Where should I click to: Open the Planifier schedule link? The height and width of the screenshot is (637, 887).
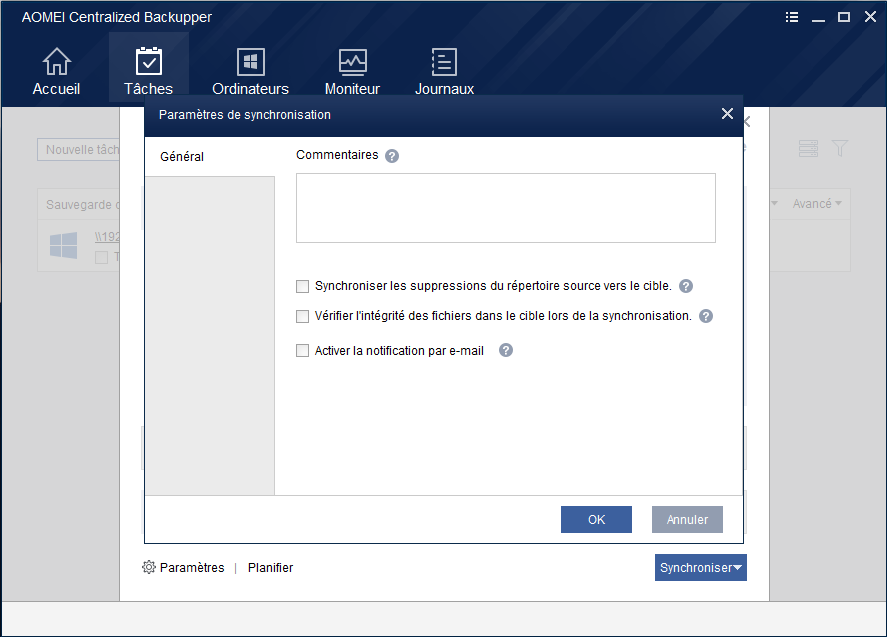[x=270, y=567]
